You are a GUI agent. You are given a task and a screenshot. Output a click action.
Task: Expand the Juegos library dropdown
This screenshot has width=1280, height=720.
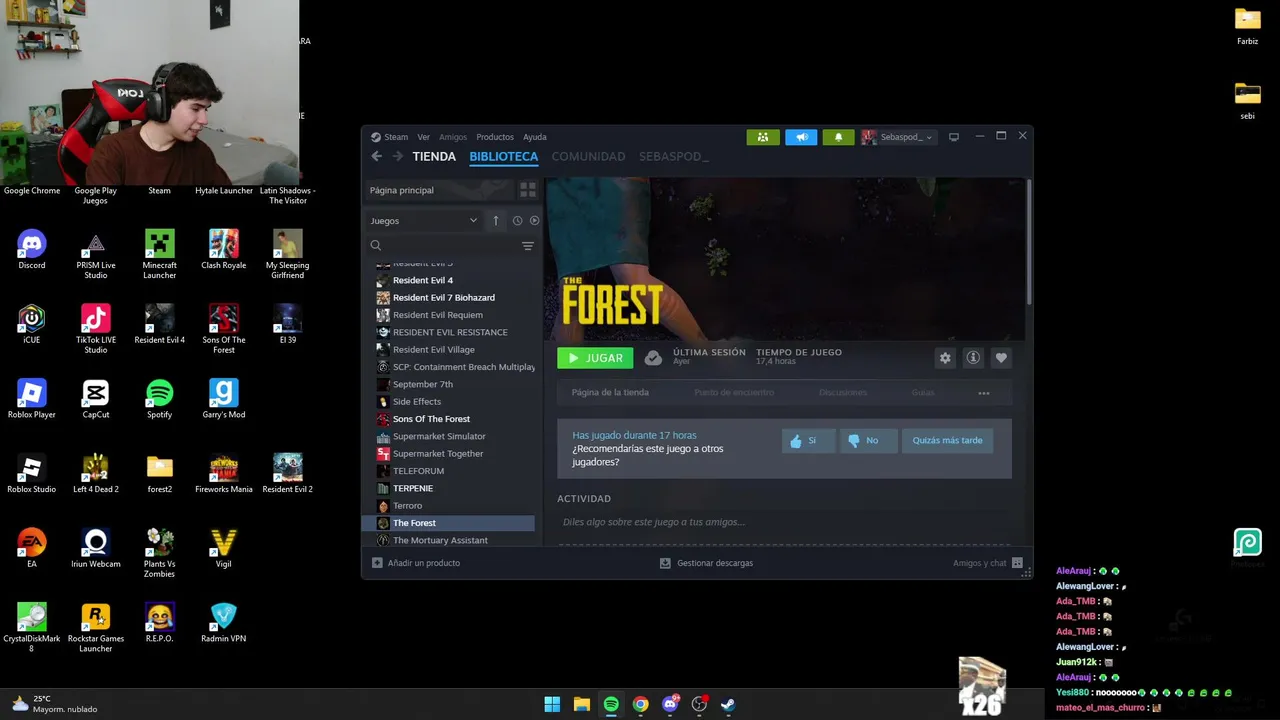[x=424, y=220]
